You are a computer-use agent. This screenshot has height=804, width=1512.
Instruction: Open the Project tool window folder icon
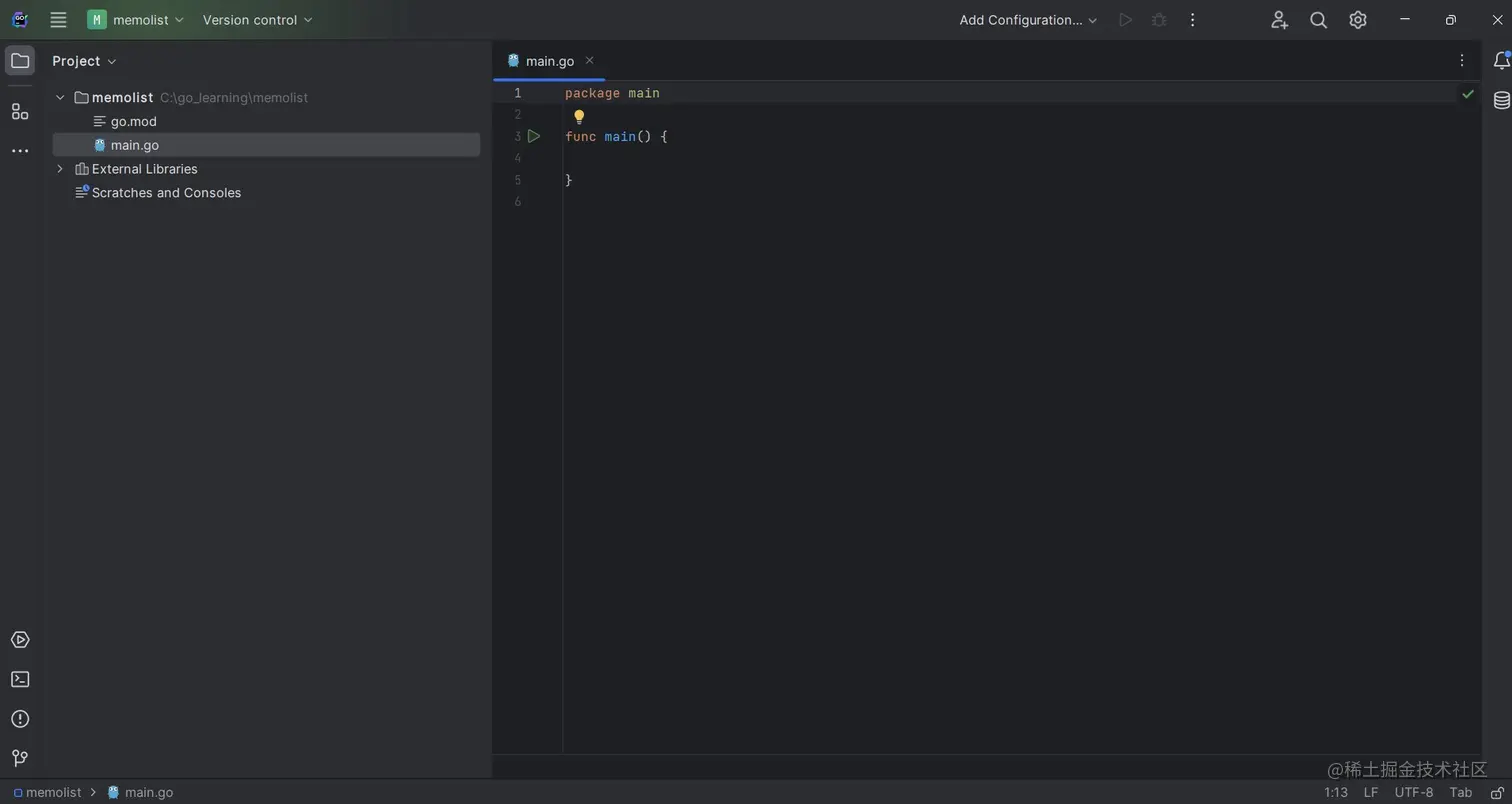[x=20, y=61]
